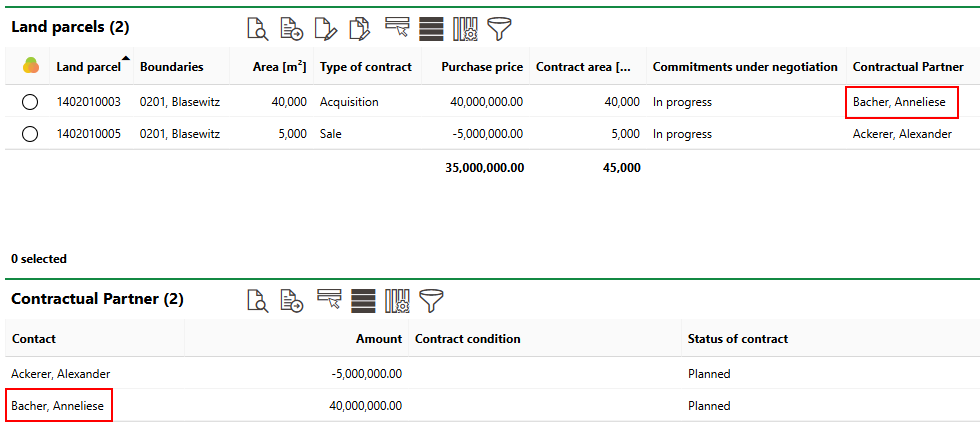Select the Sale contract type cell
The height and width of the screenshot is (431, 980).
[331, 134]
